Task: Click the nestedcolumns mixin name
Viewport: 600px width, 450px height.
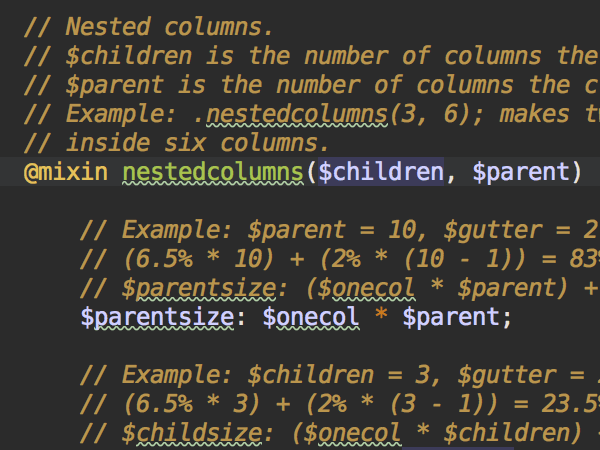Action: (213, 172)
